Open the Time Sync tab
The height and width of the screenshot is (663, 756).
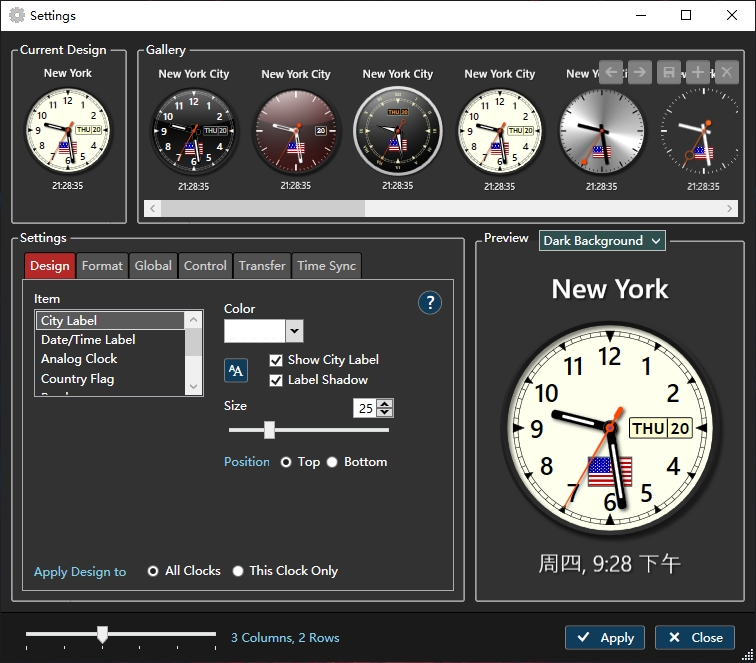[x=326, y=266]
